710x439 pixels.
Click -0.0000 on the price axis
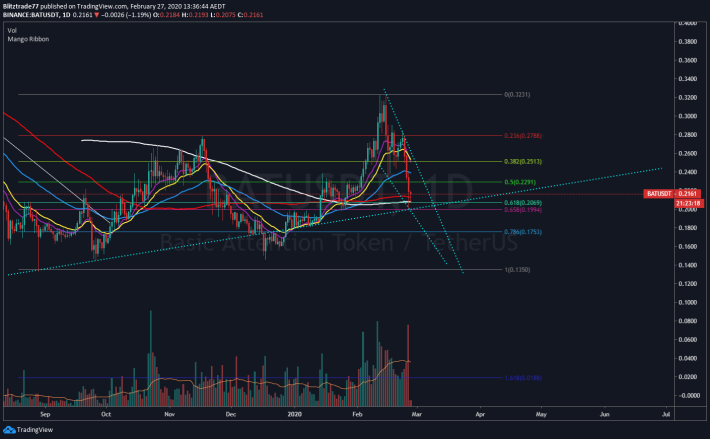click(687, 395)
